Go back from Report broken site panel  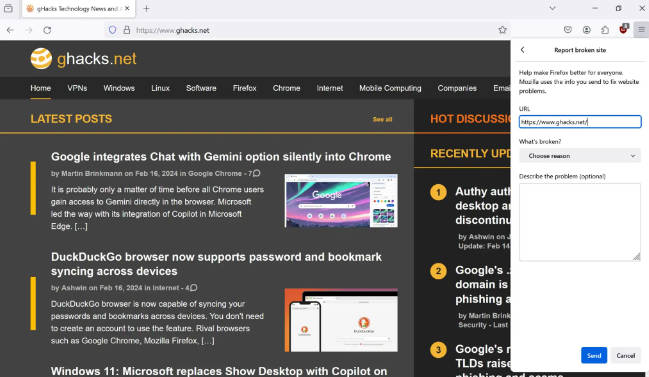pyautogui.click(x=523, y=50)
